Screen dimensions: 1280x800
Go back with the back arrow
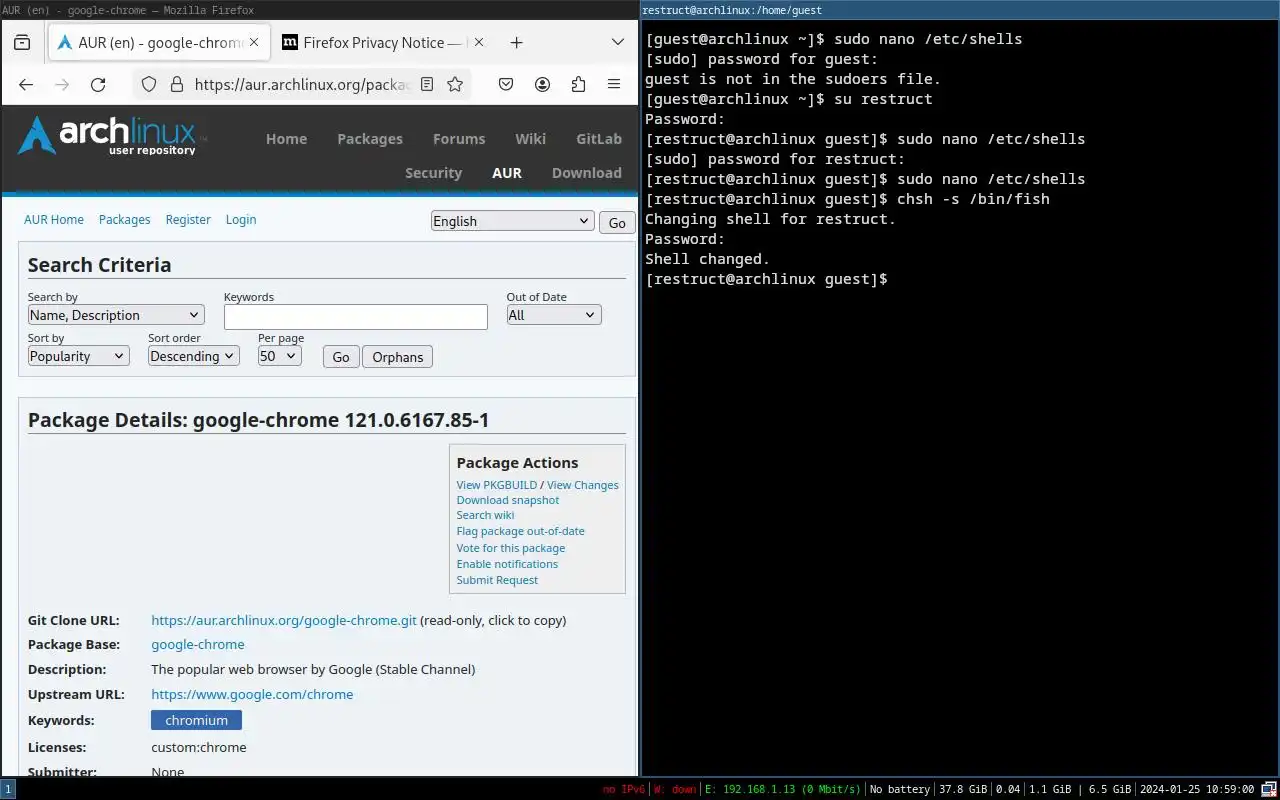coord(26,85)
